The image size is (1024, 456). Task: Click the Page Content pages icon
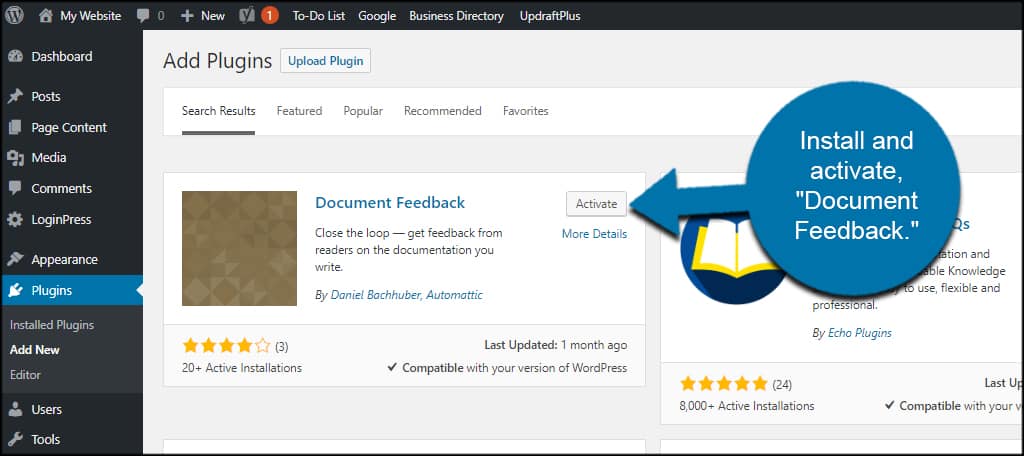16,127
